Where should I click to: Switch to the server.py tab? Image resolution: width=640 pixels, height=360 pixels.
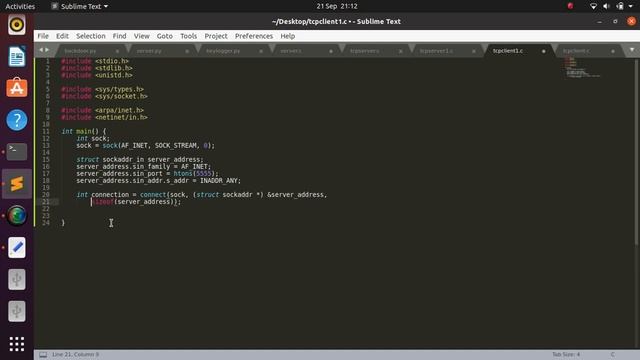click(x=149, y=51)
